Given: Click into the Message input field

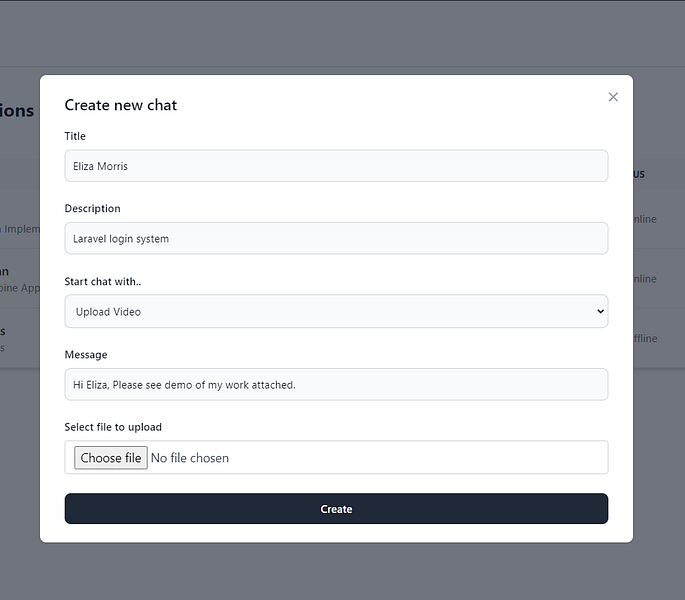Looking at the screenshot, I should coord(336,384).
